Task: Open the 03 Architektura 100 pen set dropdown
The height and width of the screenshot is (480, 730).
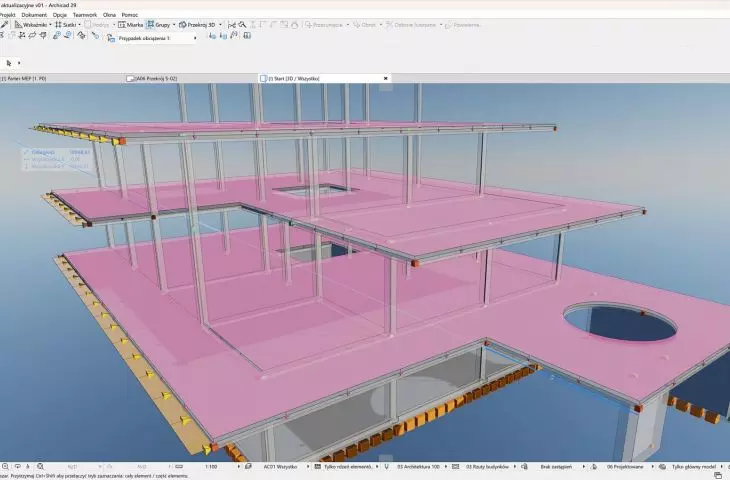Action: click(421, 466)
